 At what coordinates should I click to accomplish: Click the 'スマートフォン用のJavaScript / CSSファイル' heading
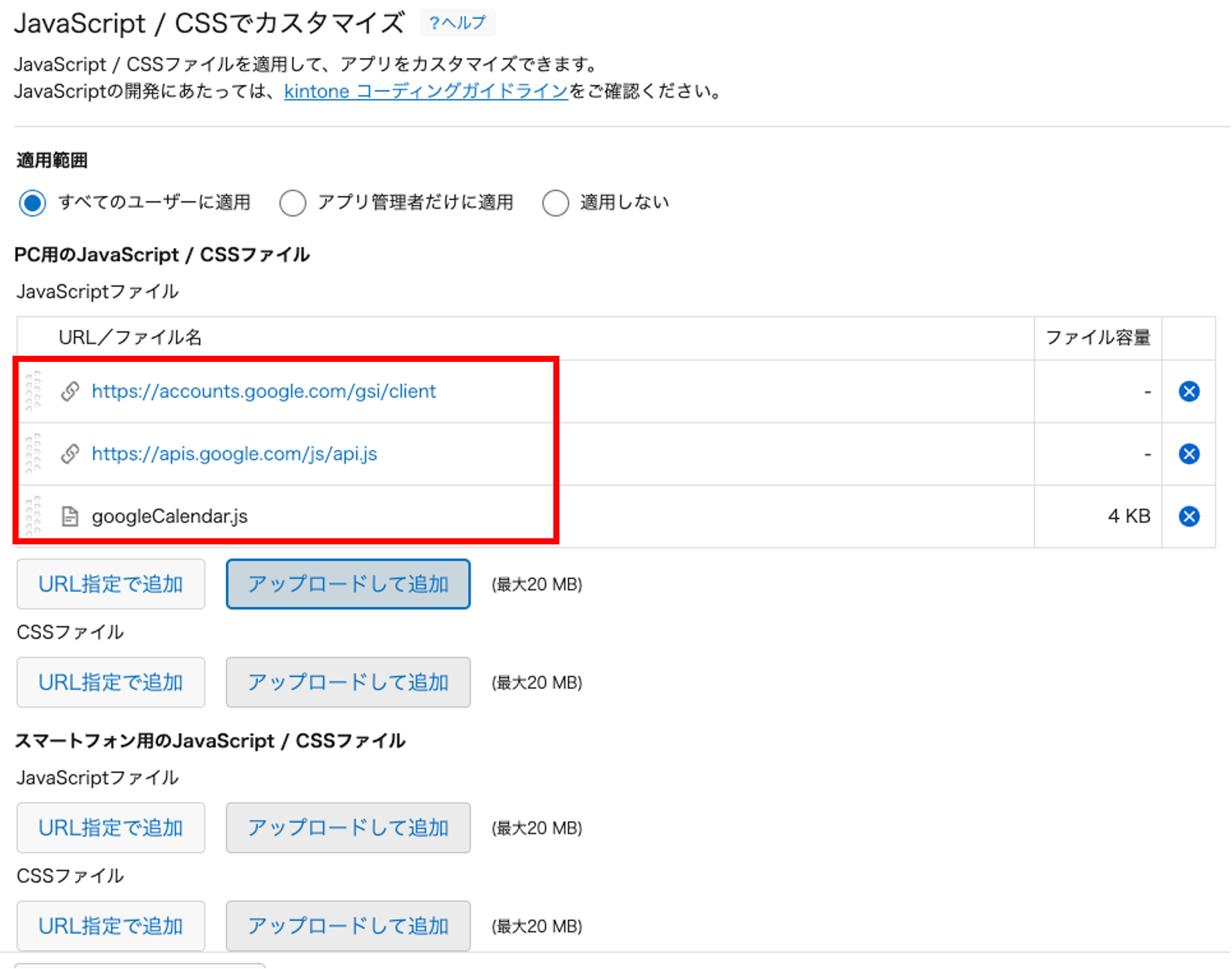(x=210, y=740)
